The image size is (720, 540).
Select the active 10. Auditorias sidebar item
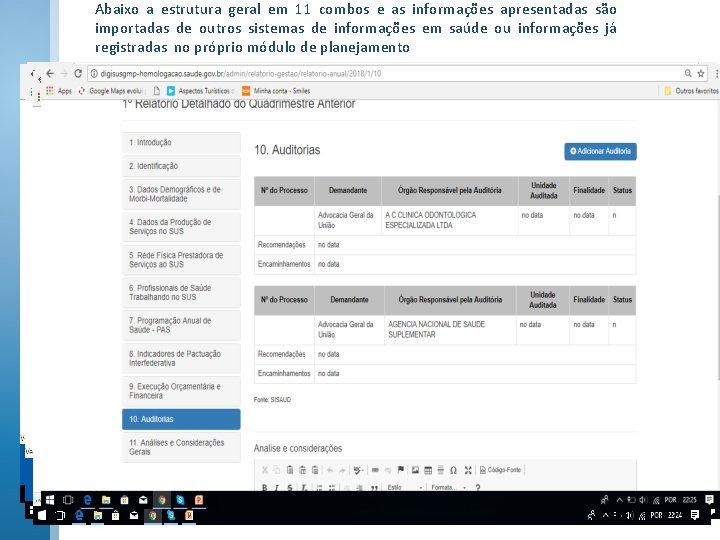tap(181, 419)
